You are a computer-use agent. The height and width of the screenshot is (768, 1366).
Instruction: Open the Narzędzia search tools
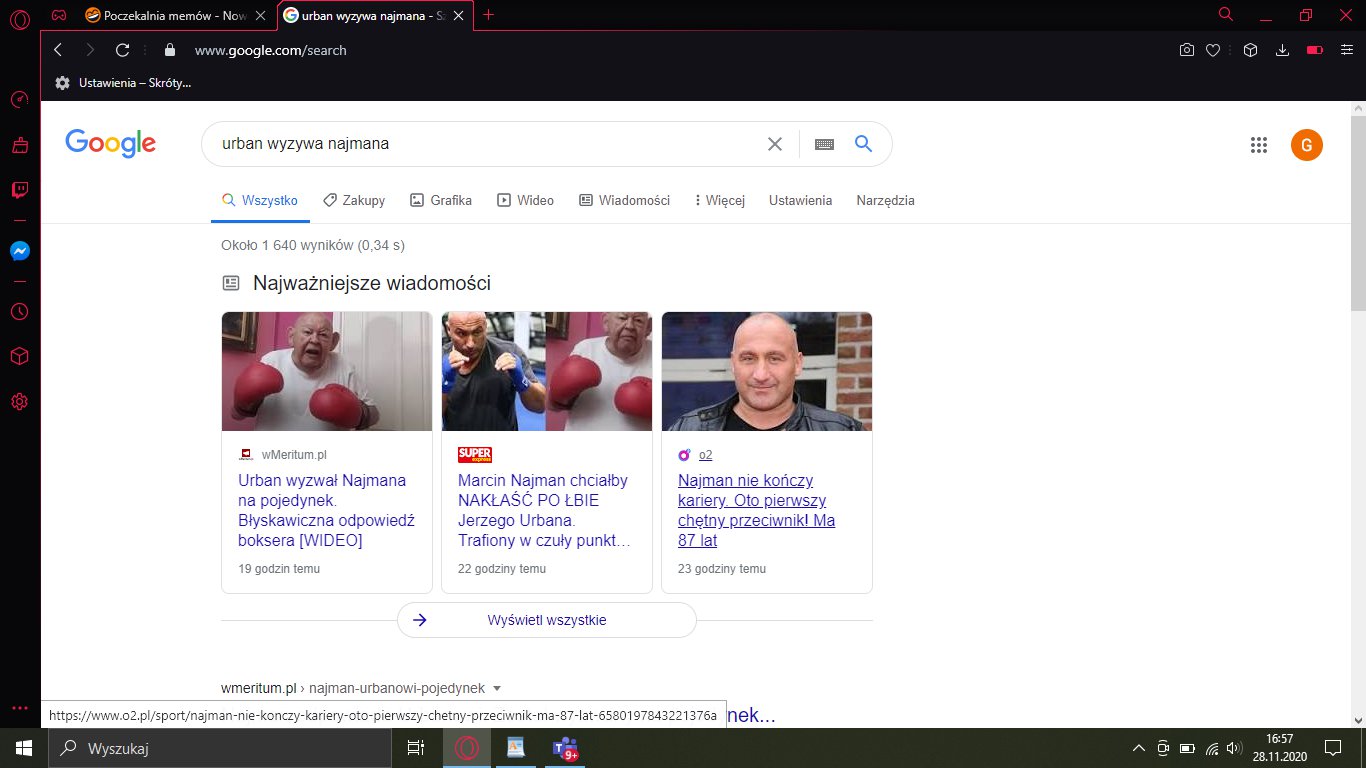coord(885,200)
